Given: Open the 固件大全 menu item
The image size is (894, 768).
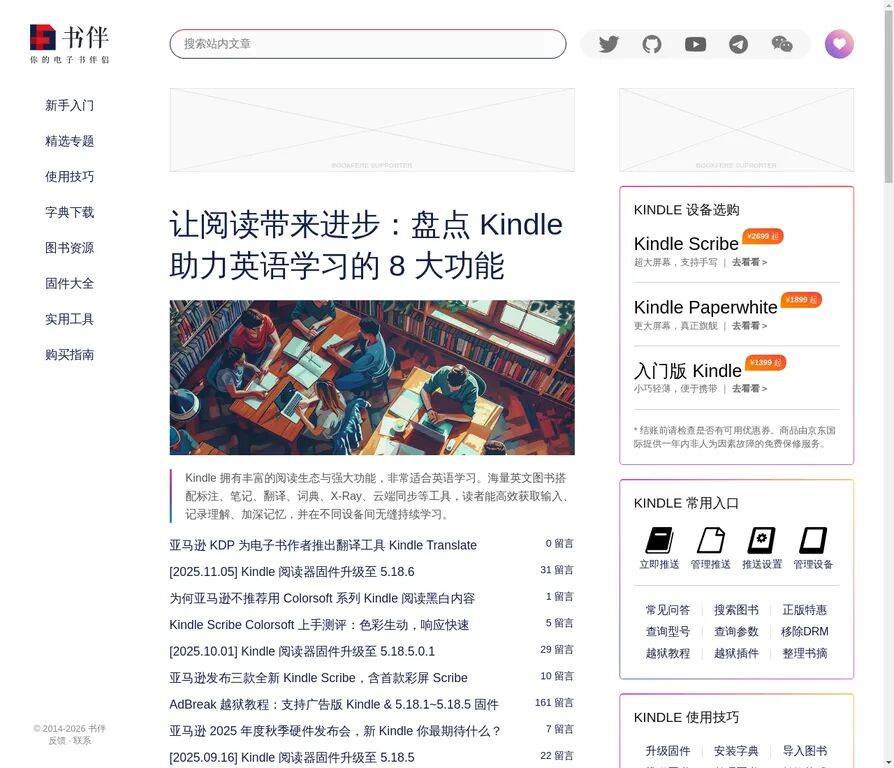Looking at the screenshot, I should click(70, 283).
